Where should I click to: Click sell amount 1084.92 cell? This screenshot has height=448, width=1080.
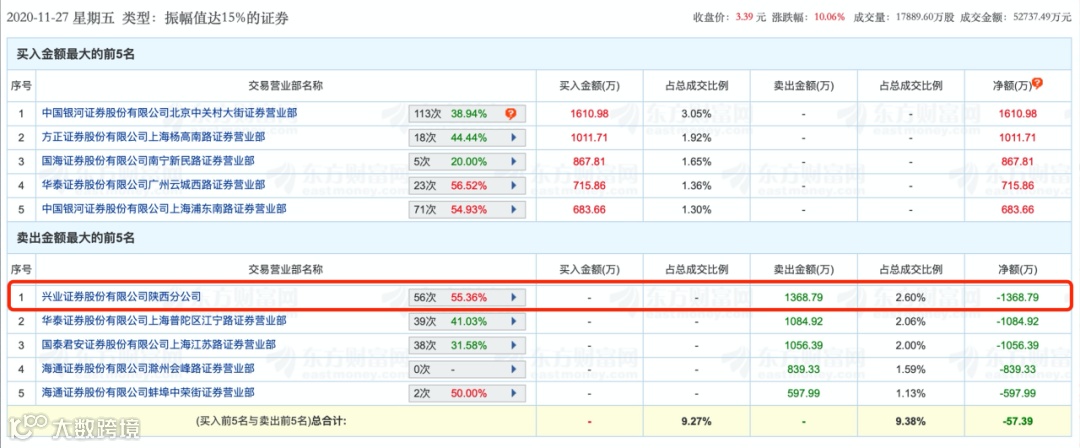point(803,322)
